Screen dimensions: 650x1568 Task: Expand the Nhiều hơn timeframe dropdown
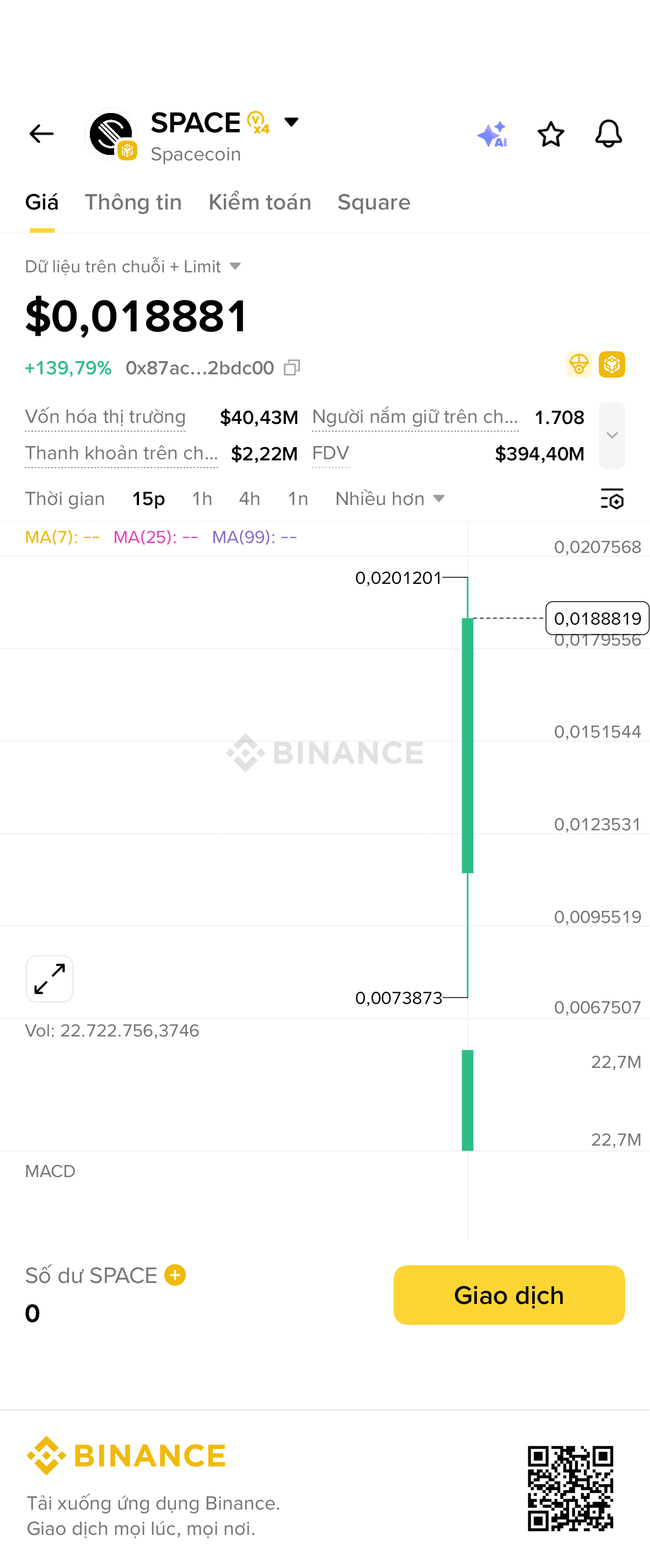tap(390, 498)
